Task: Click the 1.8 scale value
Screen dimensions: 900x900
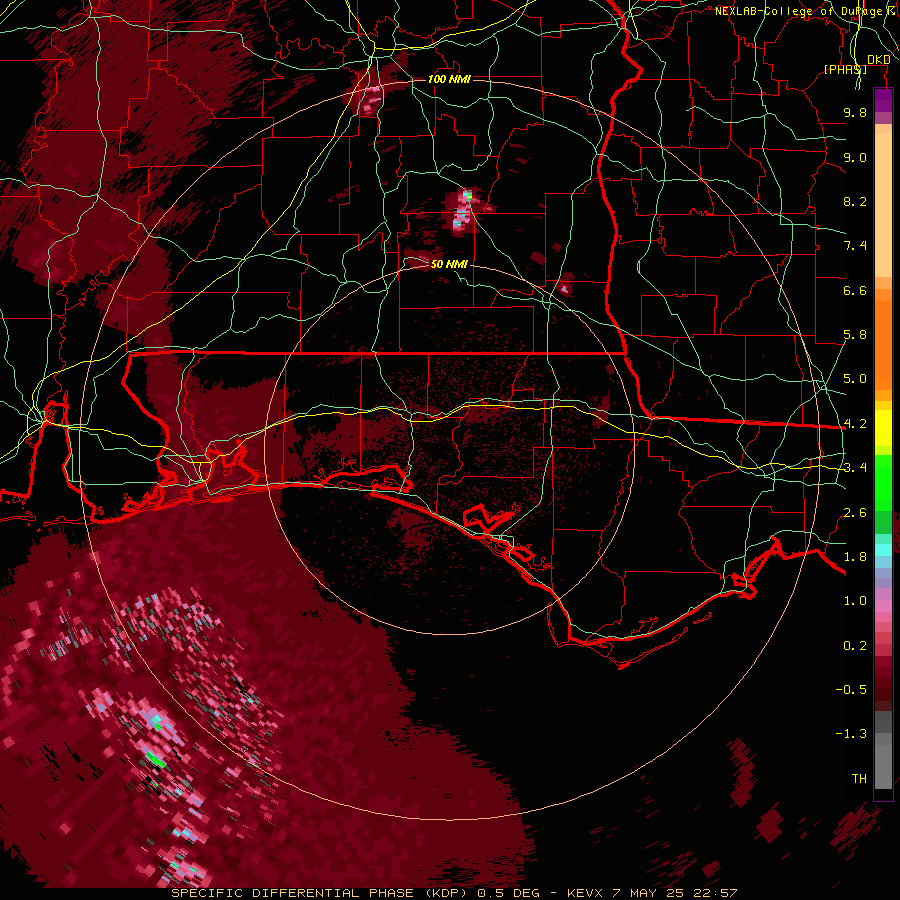Action: [x=855, y=557]
